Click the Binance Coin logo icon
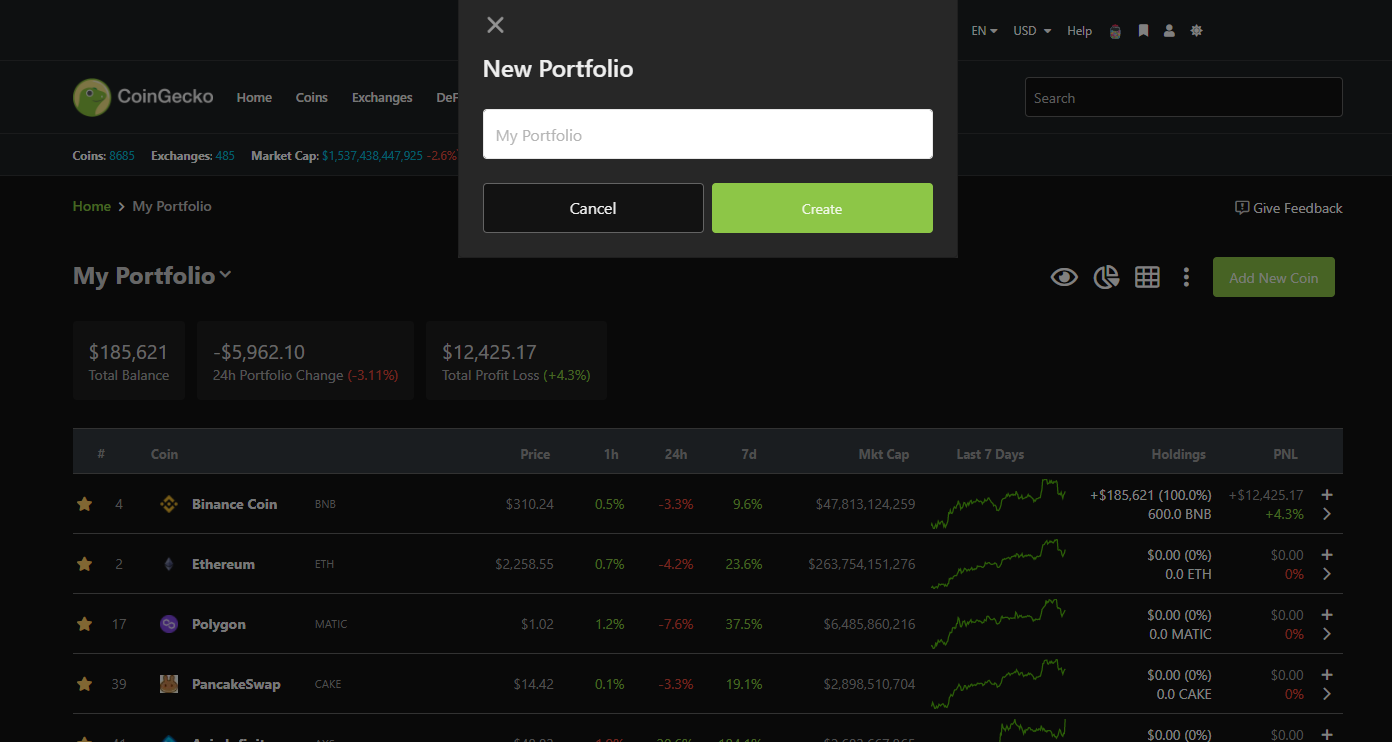This screenshot has width=1392, height=742. click(x=169, y=504)
